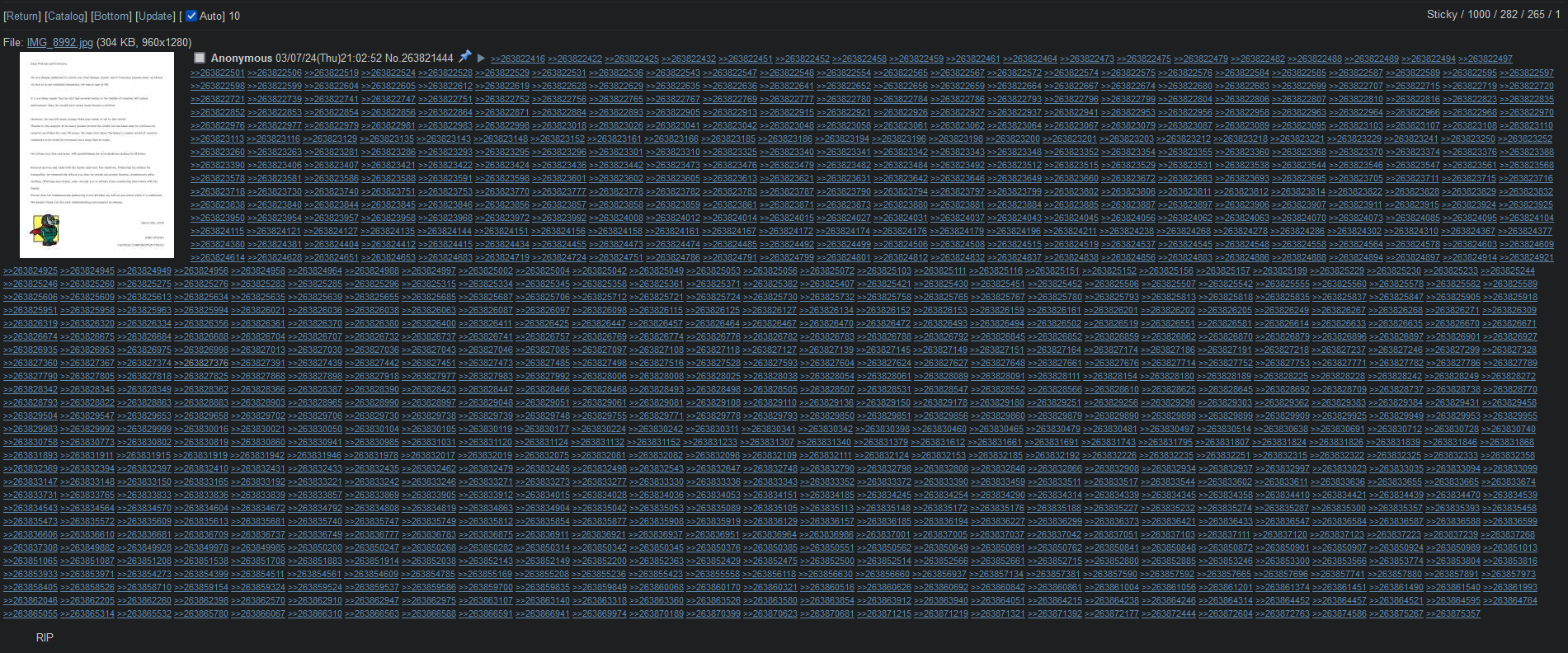Screen dimensions: 1568x653
Task: Select backlink >>263866067
Action: [x=258, y=613]
